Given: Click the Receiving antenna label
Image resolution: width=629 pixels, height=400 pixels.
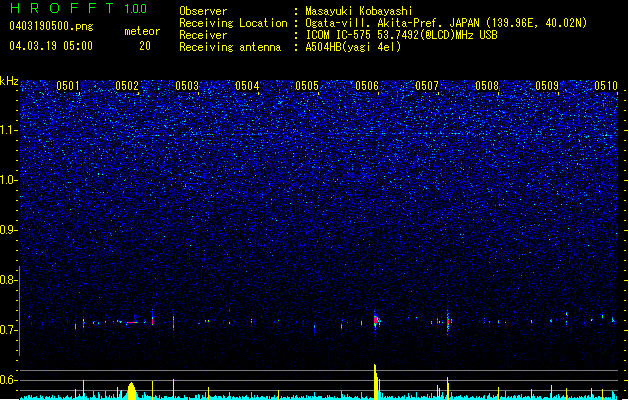Looking at the screenshot, I should (230, 47).
